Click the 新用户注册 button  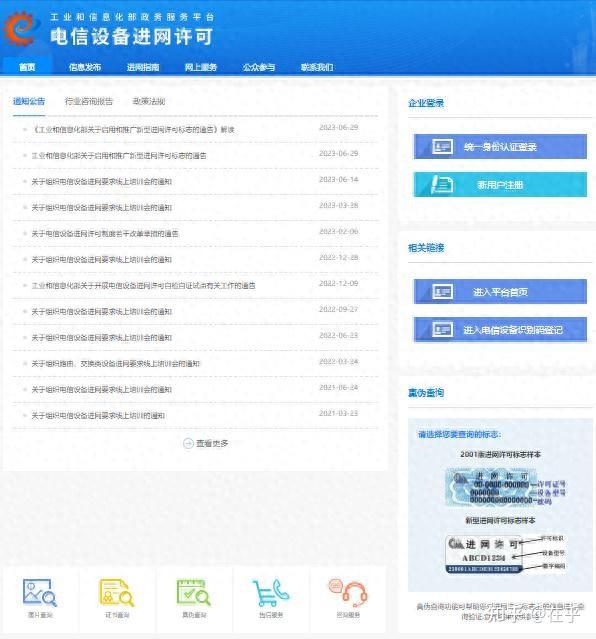click(500, 185)
